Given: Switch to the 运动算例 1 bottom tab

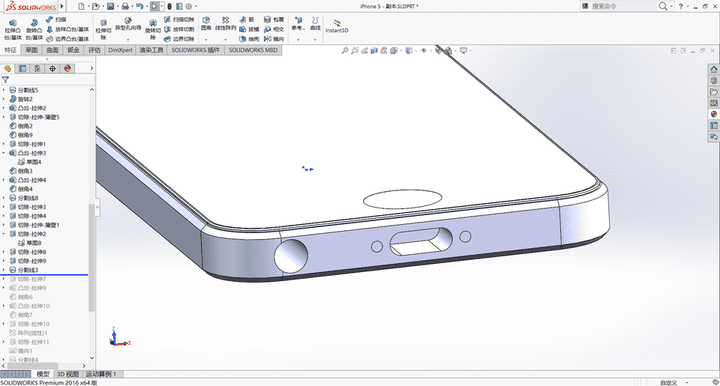Looking at the screenshot, I should (101, 374).
